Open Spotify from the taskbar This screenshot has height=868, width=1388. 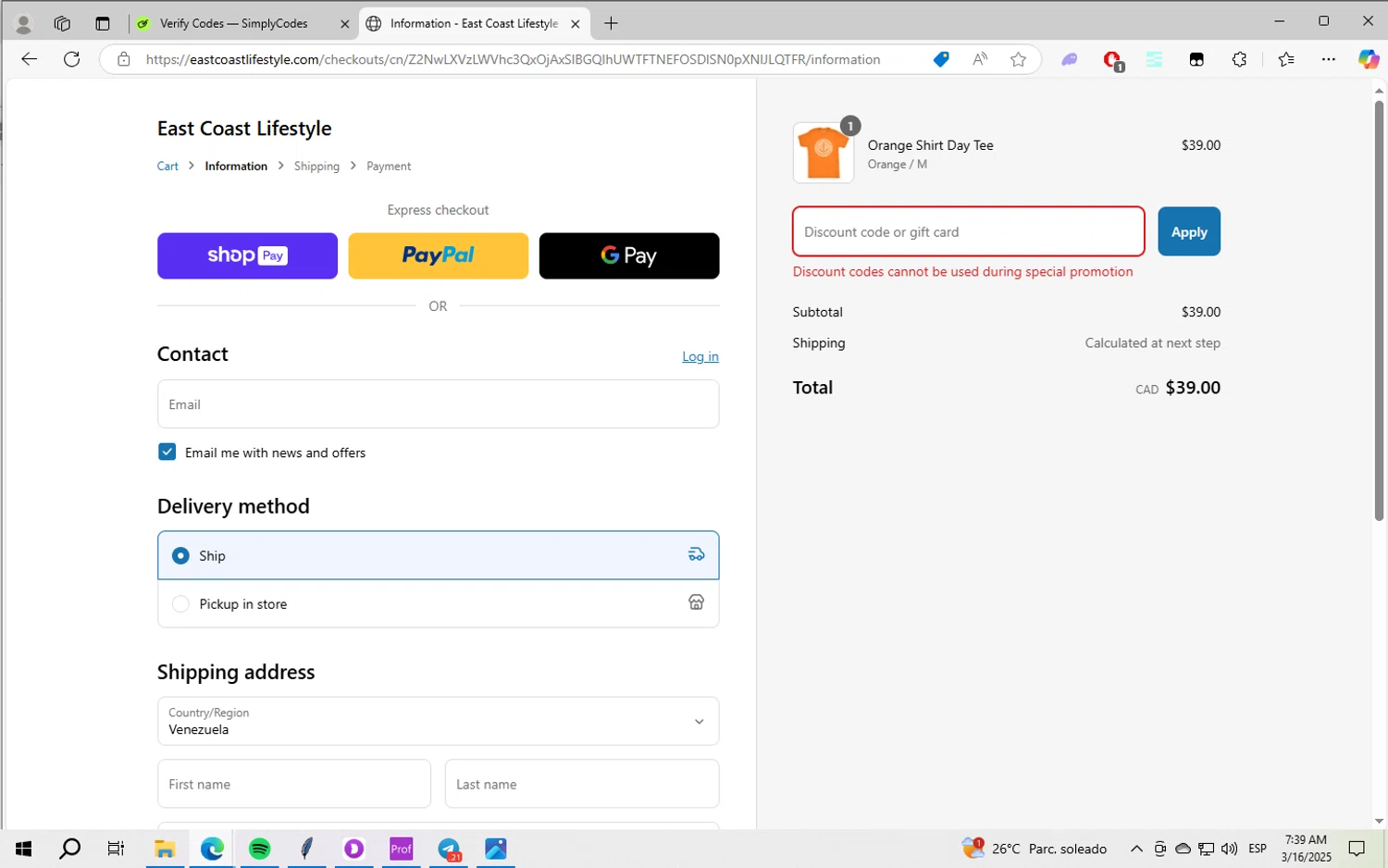pos(259,849)
